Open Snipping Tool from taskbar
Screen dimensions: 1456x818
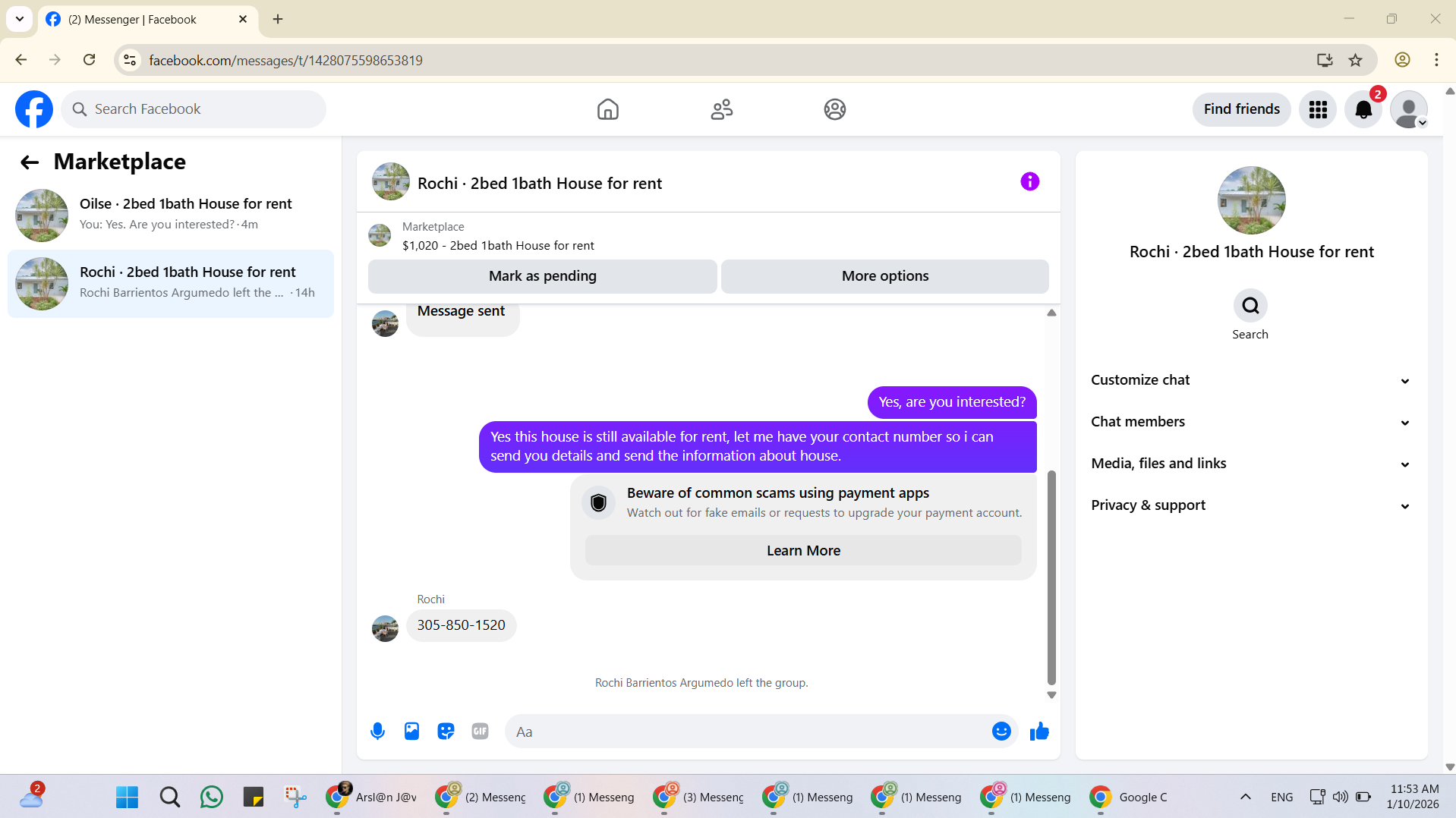click(x=295, y=797)
